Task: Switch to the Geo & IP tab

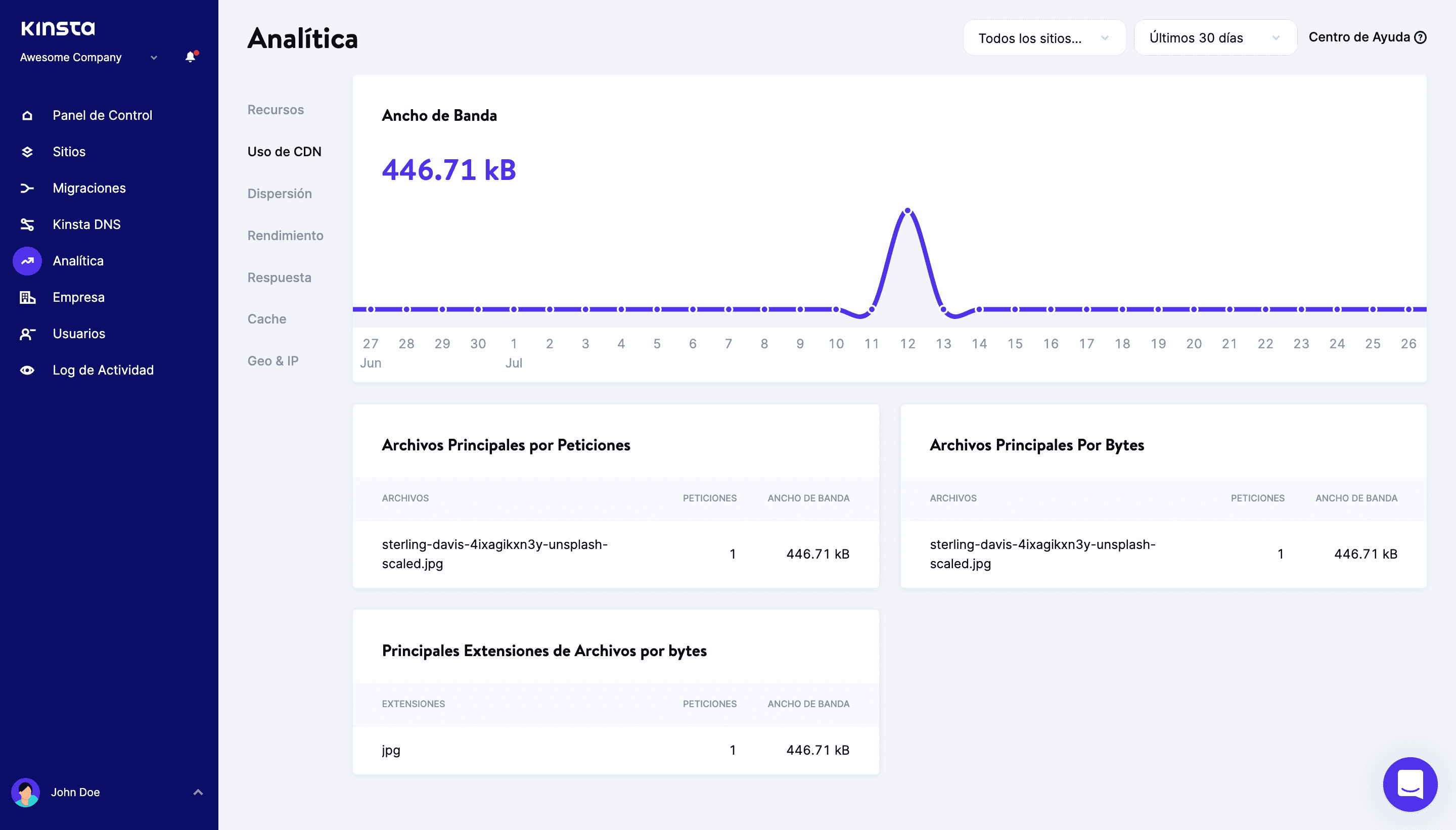Action: (272, 361)
